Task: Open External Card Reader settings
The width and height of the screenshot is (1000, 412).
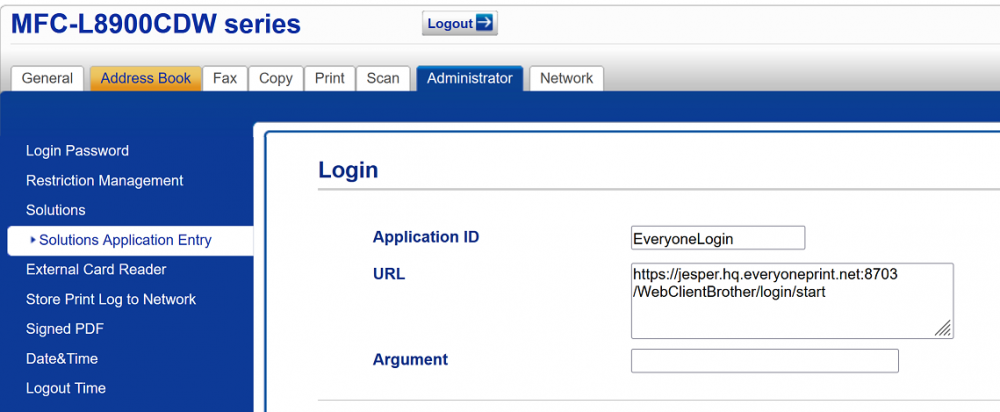Action: click(96, 269)
